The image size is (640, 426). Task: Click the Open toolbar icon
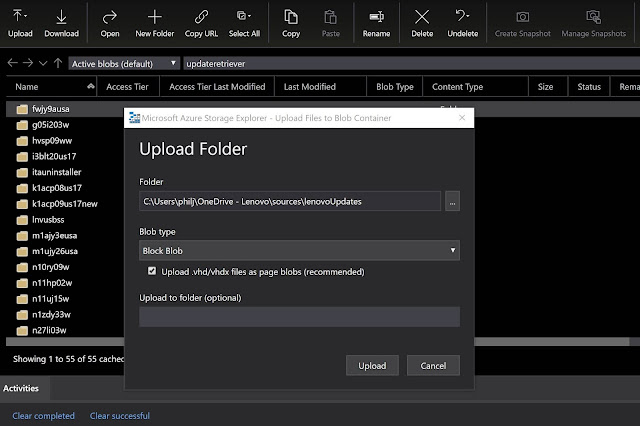click(110, 23)
